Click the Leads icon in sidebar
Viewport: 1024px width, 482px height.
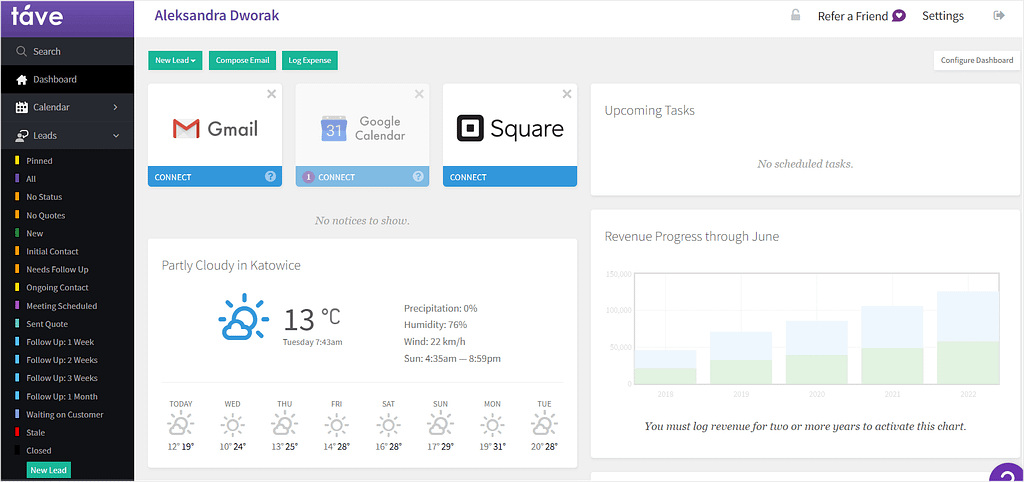point(22,135)
